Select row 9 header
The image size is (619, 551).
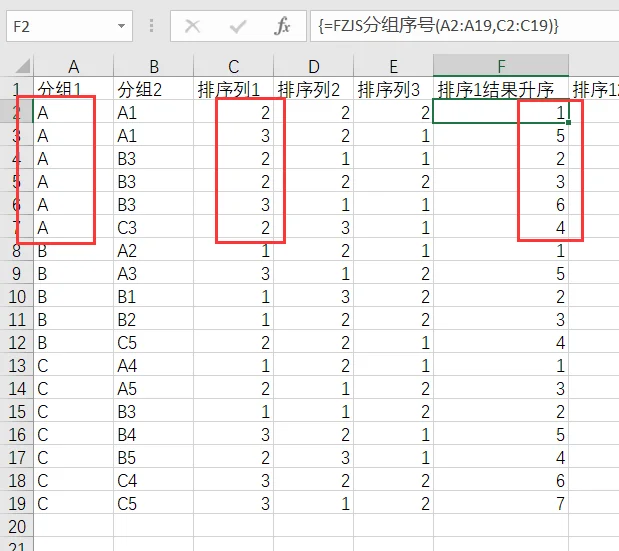17,274
